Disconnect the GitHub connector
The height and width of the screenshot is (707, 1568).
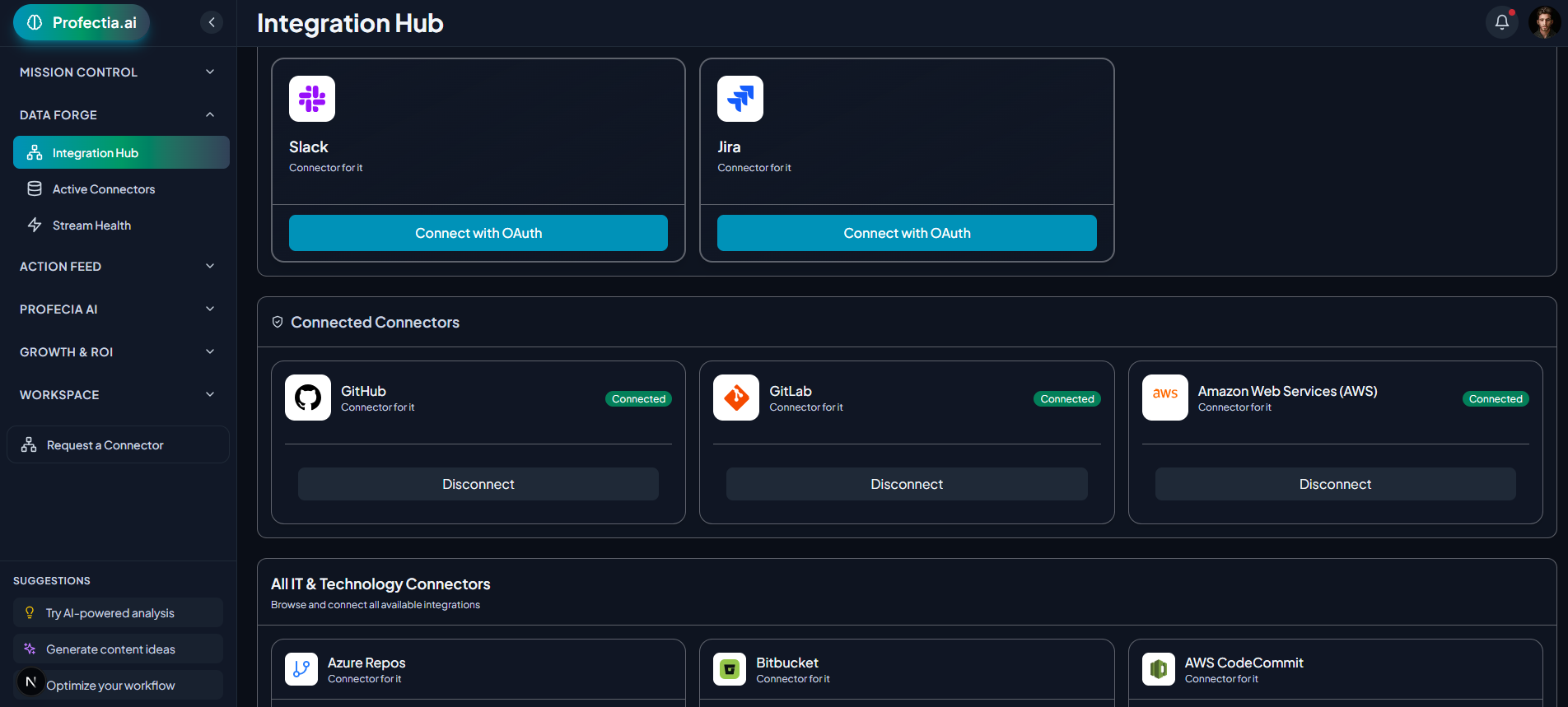[478, 484]
